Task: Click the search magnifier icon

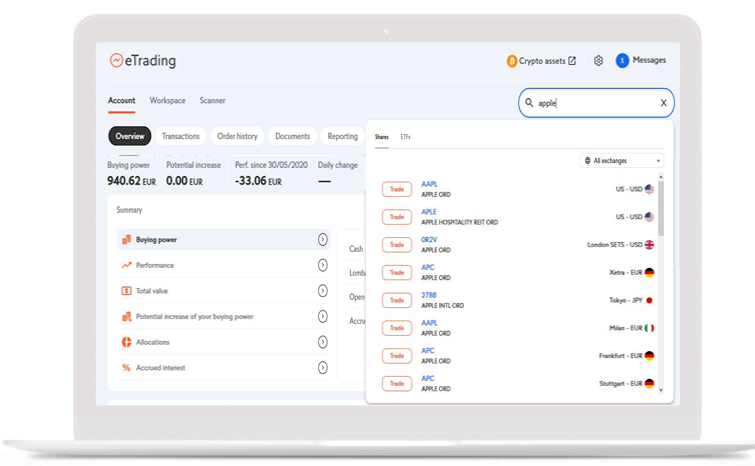Action: coord(529,103)
